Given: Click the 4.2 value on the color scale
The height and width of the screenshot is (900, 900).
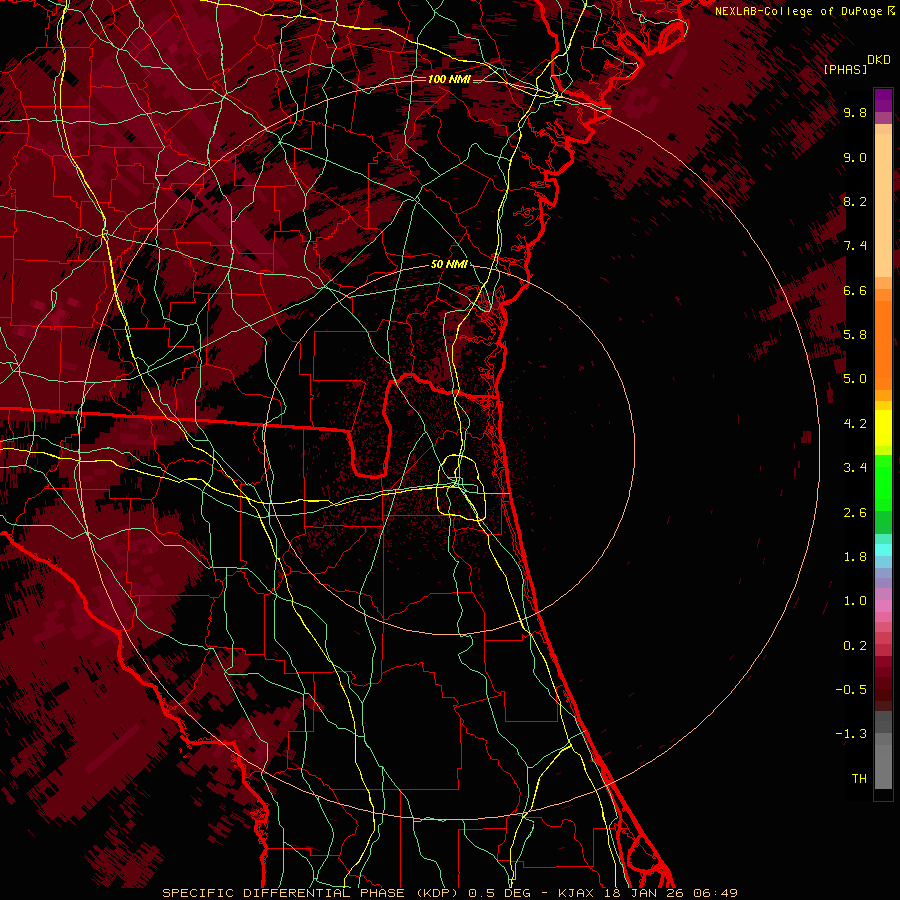Looking at the screenshot, I should [x=855, y=424].
